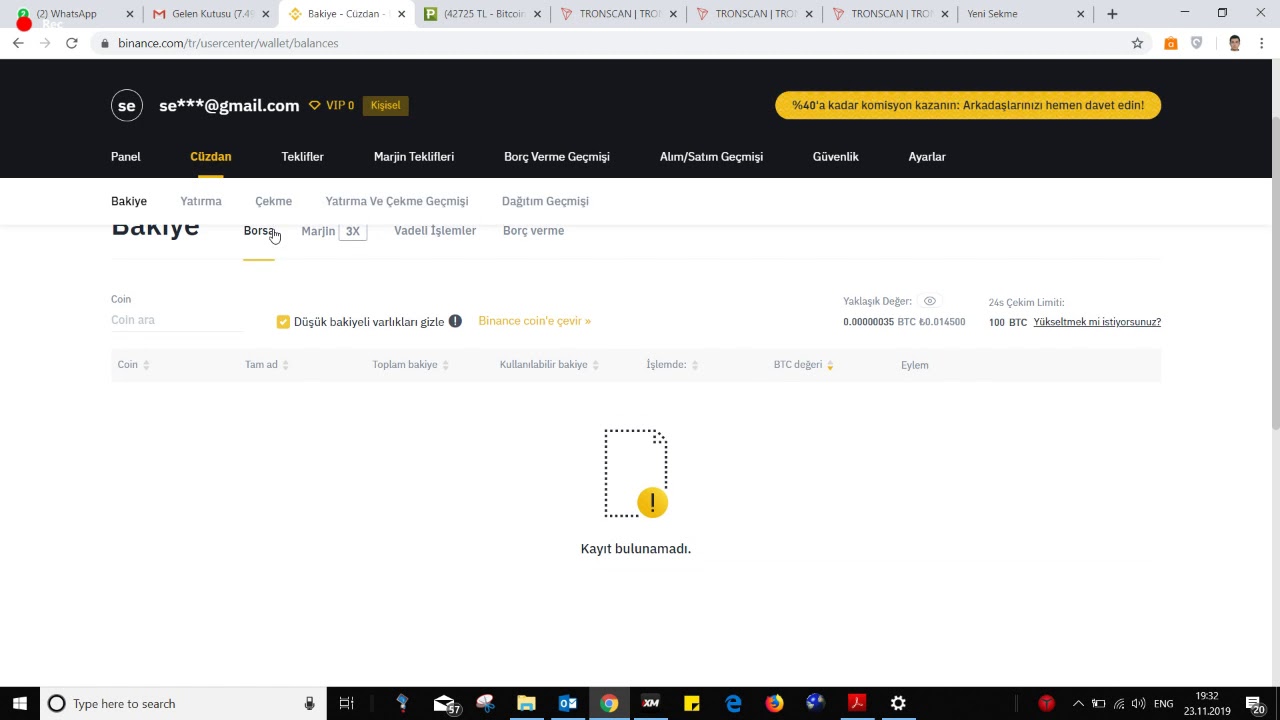Click the VIP 0 diamond icon

(314, 105)
